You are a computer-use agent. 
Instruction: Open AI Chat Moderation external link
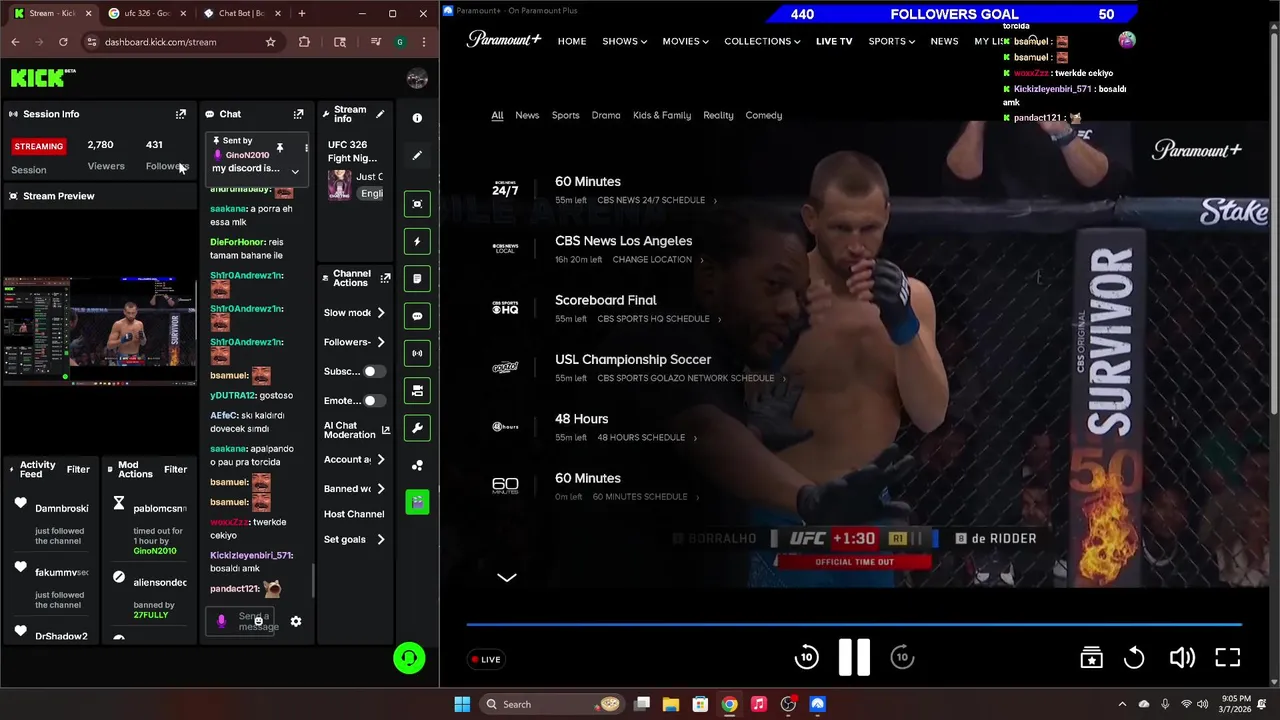pyautogui.click(x=386, y=430)
